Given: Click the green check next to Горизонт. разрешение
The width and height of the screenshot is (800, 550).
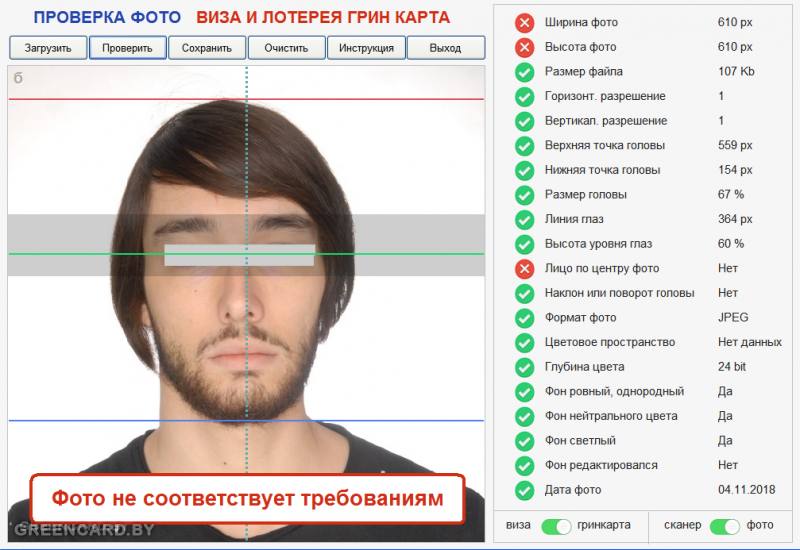Looking at the screenshot, I should click(x=524, y=96).
